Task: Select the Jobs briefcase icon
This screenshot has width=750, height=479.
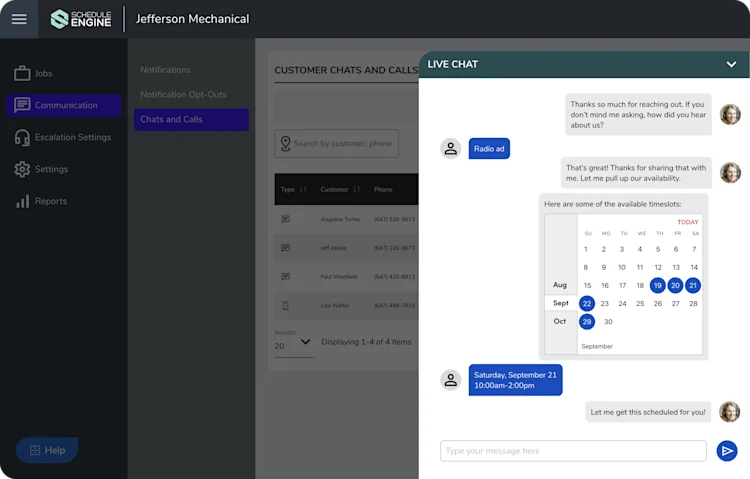Action: pyautogui.click(x=22, y=73)
